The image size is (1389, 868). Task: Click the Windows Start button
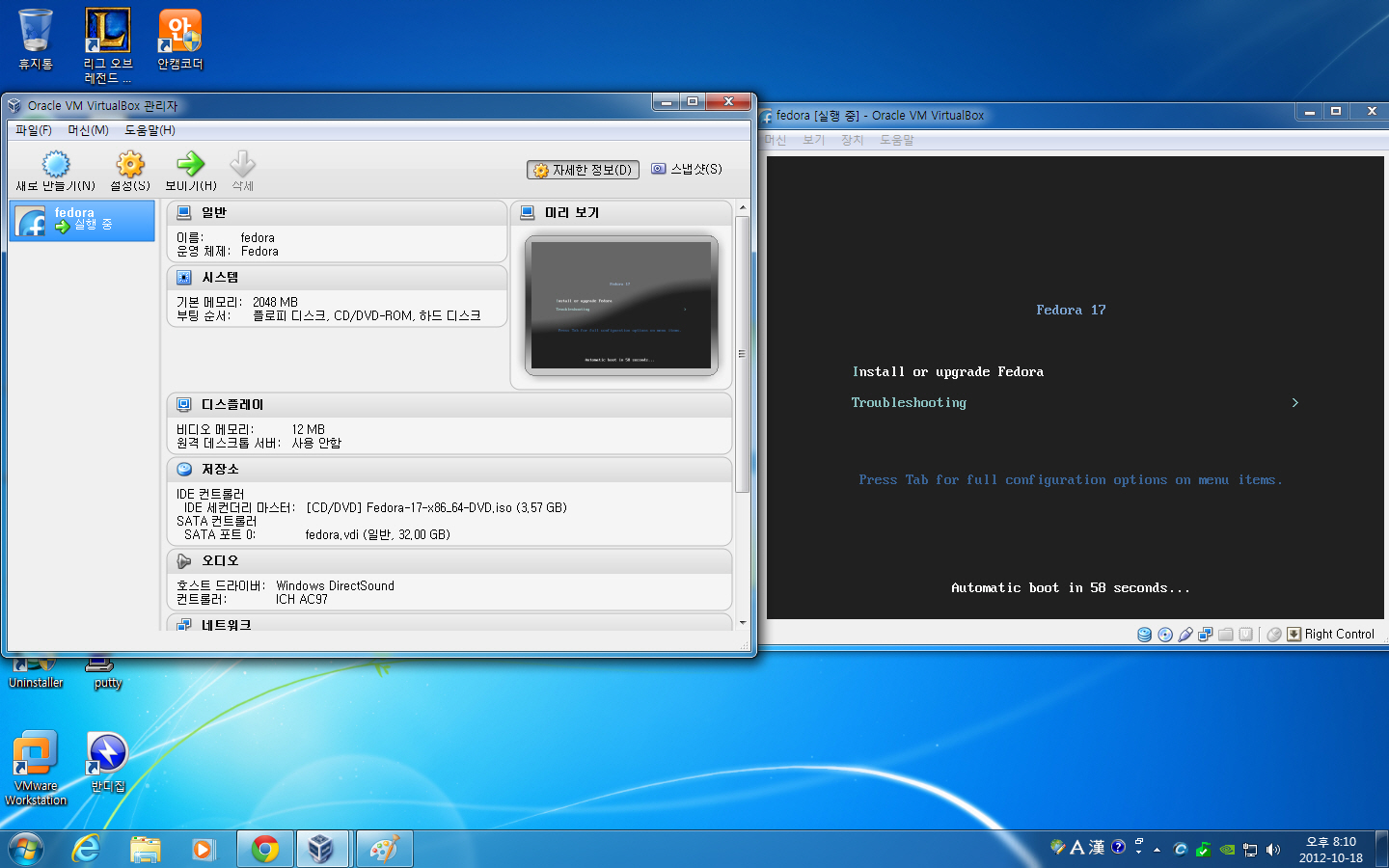pos(26,849)
